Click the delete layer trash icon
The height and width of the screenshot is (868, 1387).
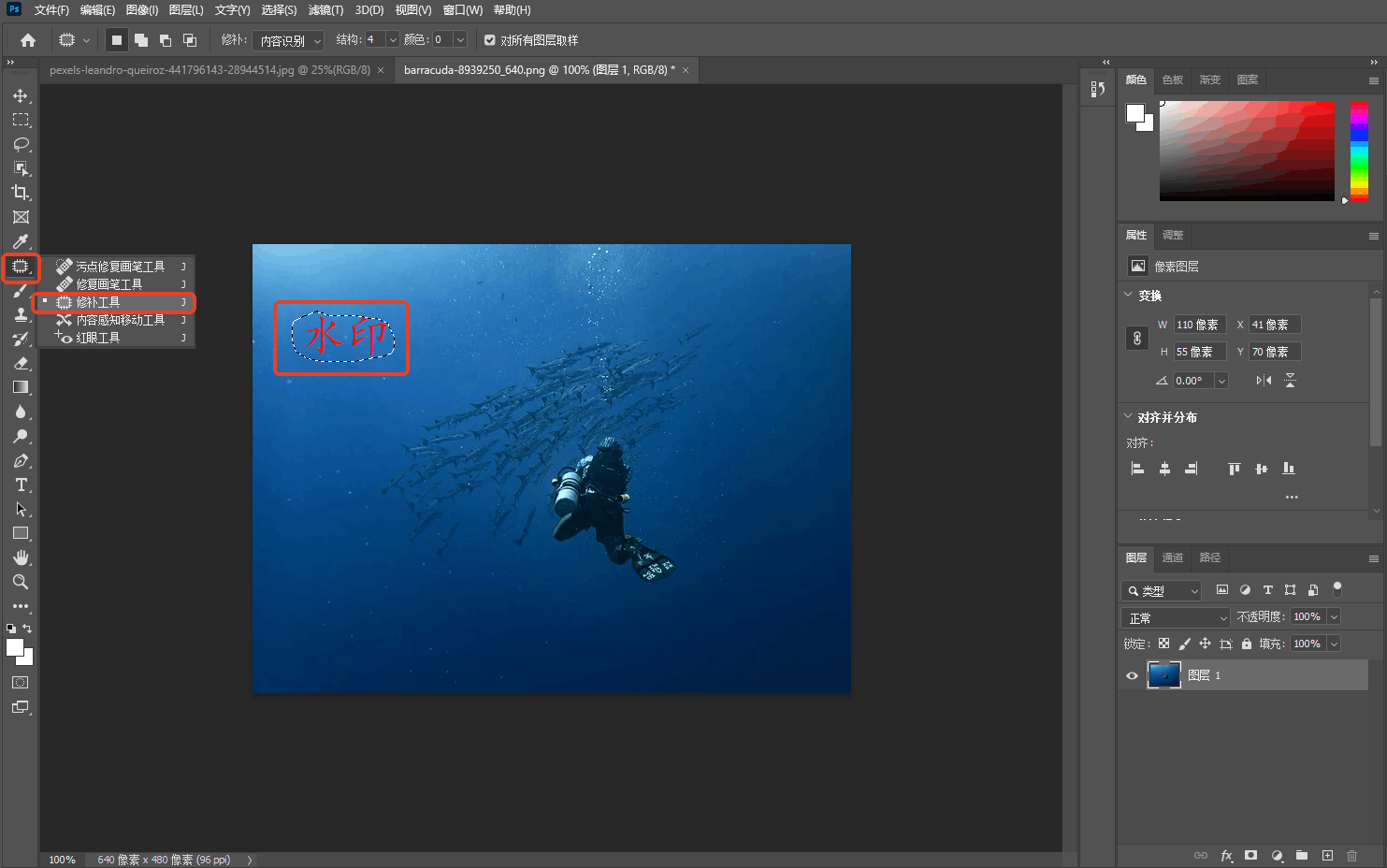[x=1351, y=856]
